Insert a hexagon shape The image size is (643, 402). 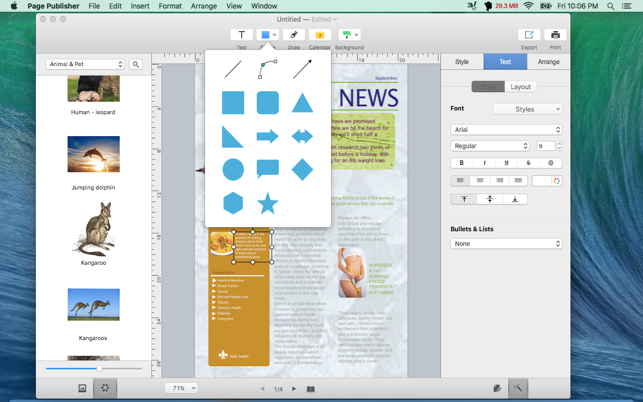coord(233,203)
